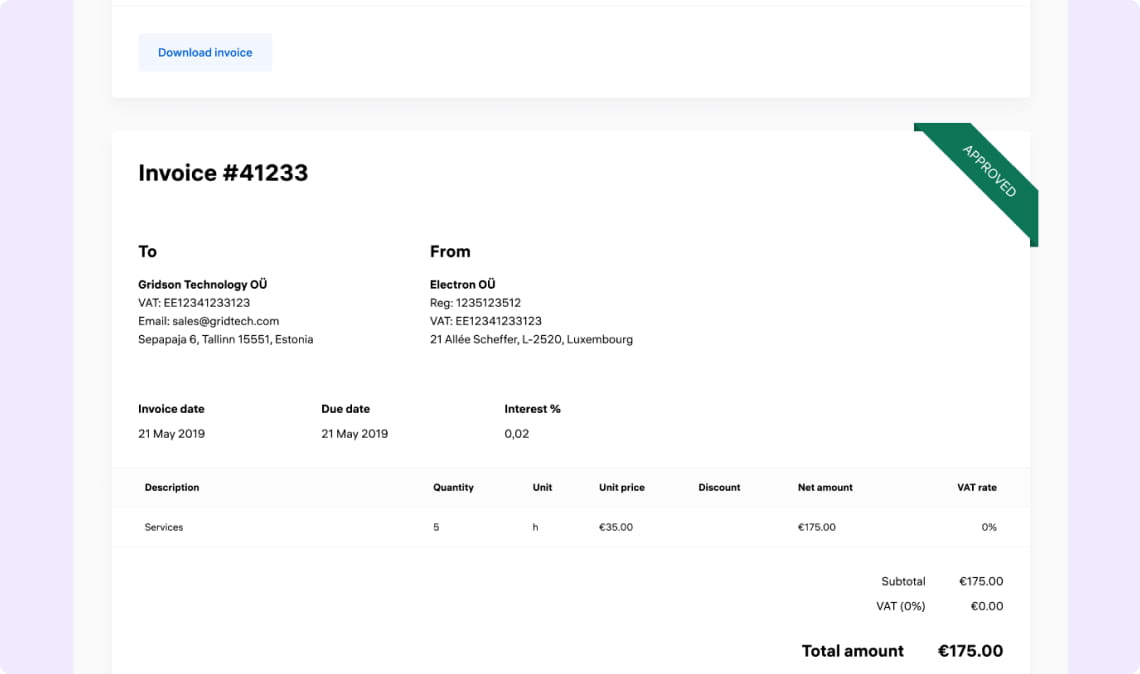Click the Electron OÜ sender name
The width and height of the screenshot is (1140, 674).
point(462,285)
